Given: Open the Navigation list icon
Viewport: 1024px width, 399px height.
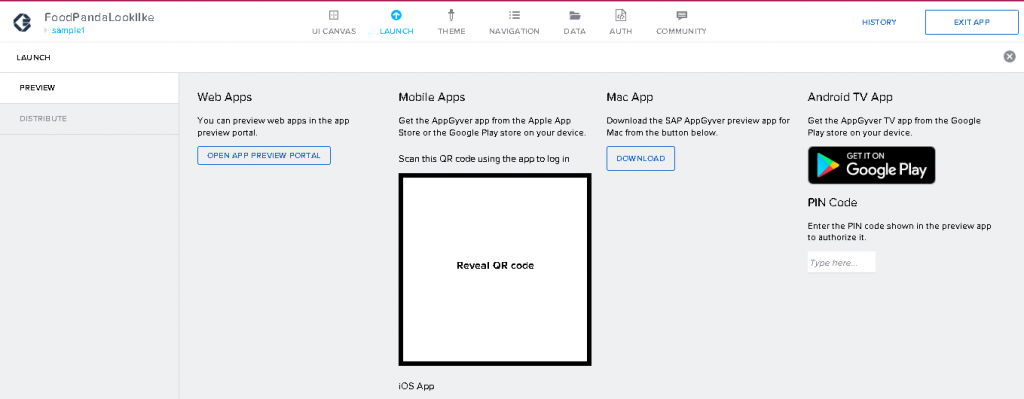Looking at the screenshot, I should click(514, 15).
